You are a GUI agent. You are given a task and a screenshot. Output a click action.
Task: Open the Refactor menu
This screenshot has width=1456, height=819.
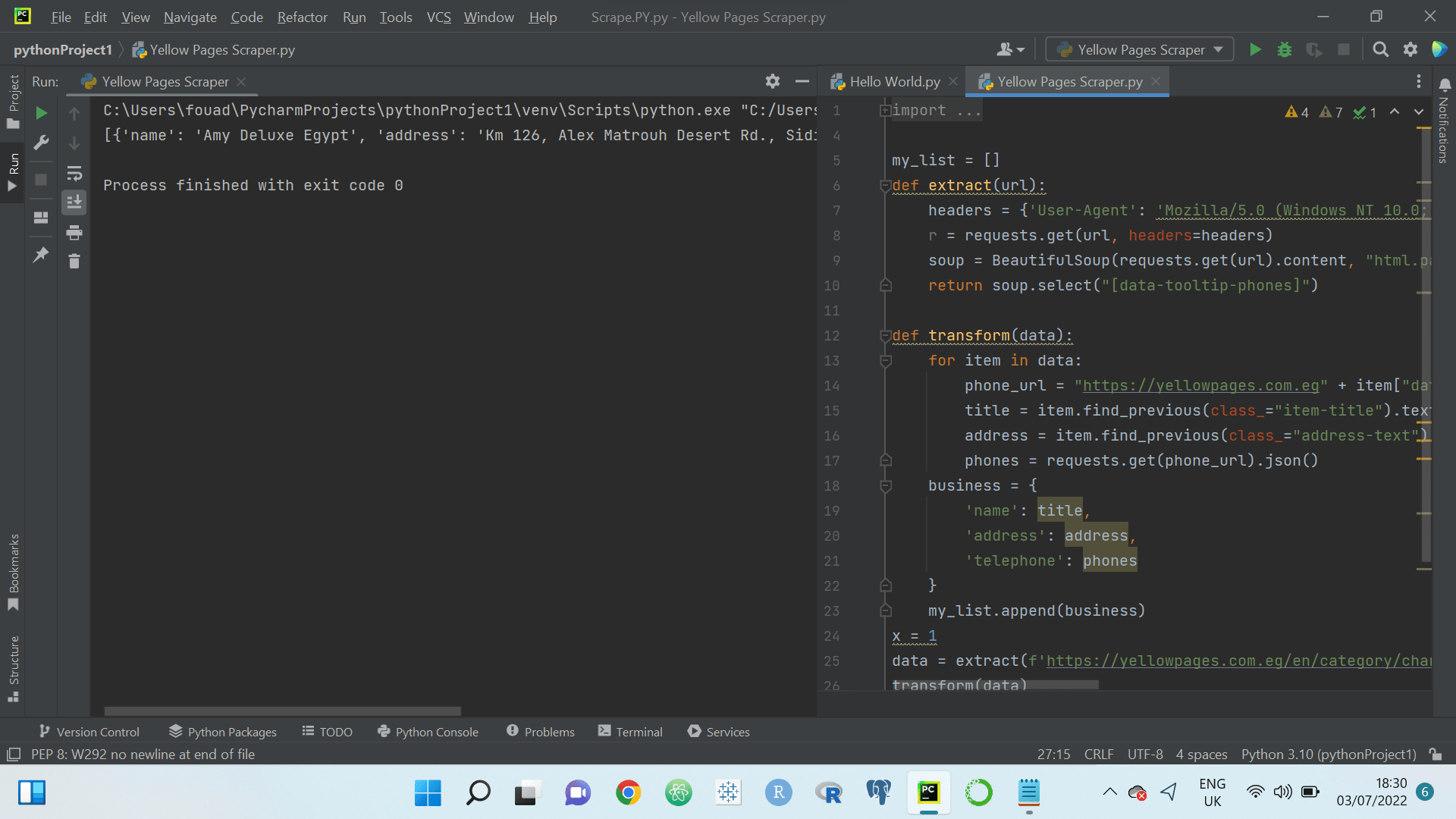click(x=302, y=17)
